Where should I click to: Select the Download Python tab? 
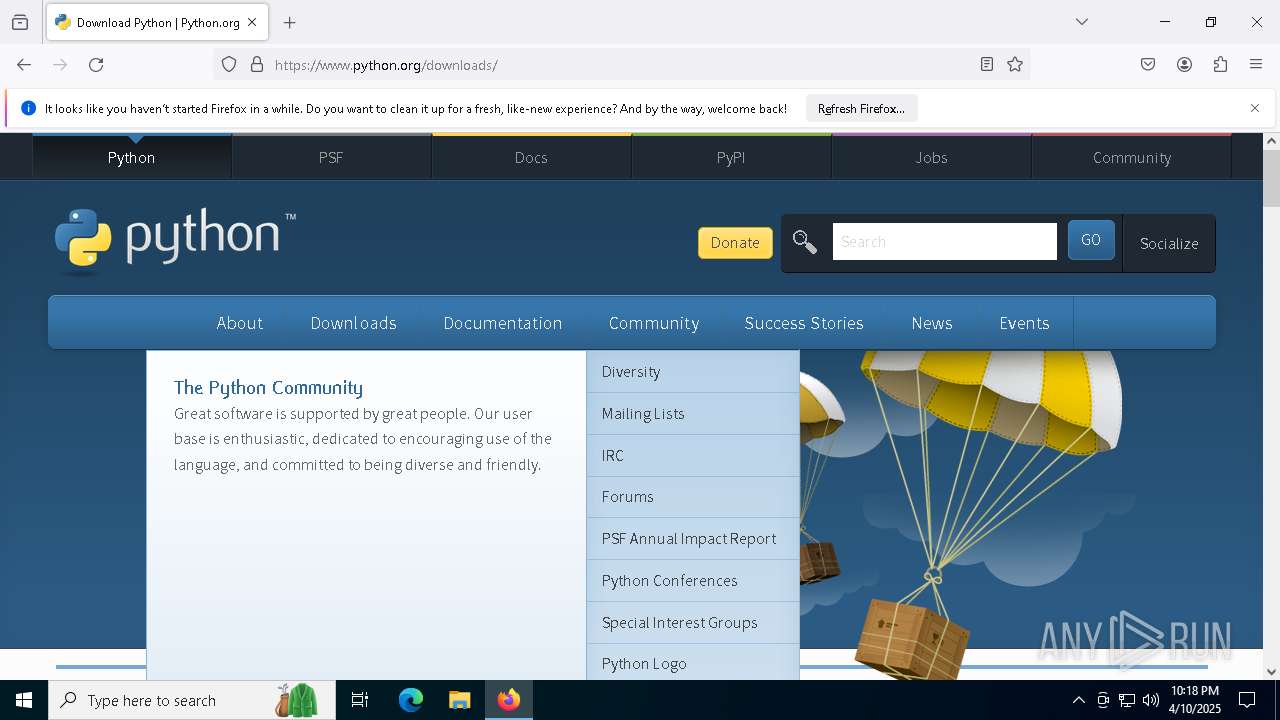156,22
